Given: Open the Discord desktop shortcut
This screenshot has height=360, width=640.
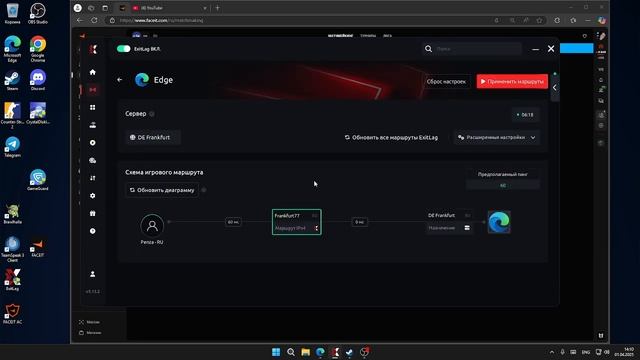Looking at the screenshot, I should (x=38, y=80).
